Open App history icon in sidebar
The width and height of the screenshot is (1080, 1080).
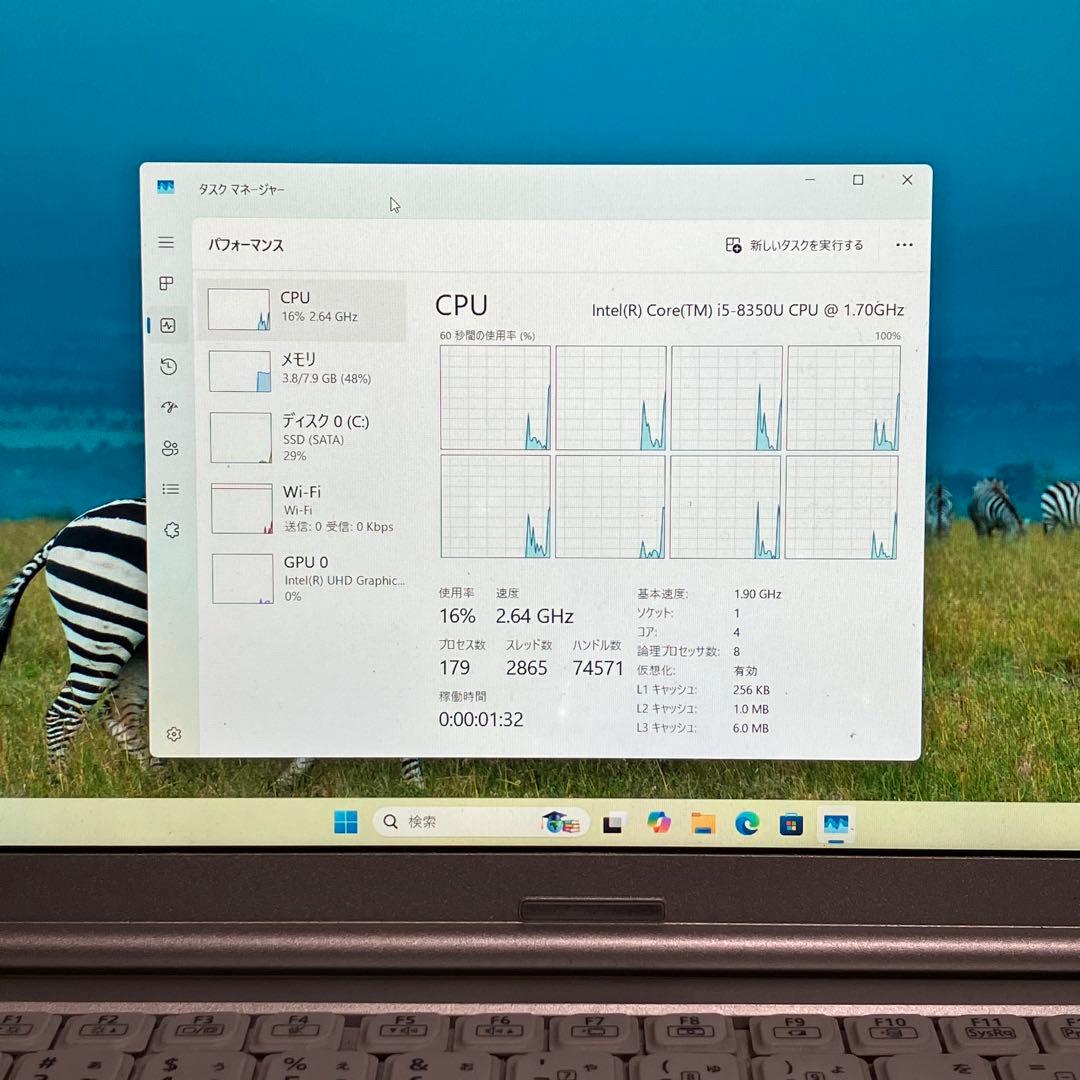click(x=168, y=367)
